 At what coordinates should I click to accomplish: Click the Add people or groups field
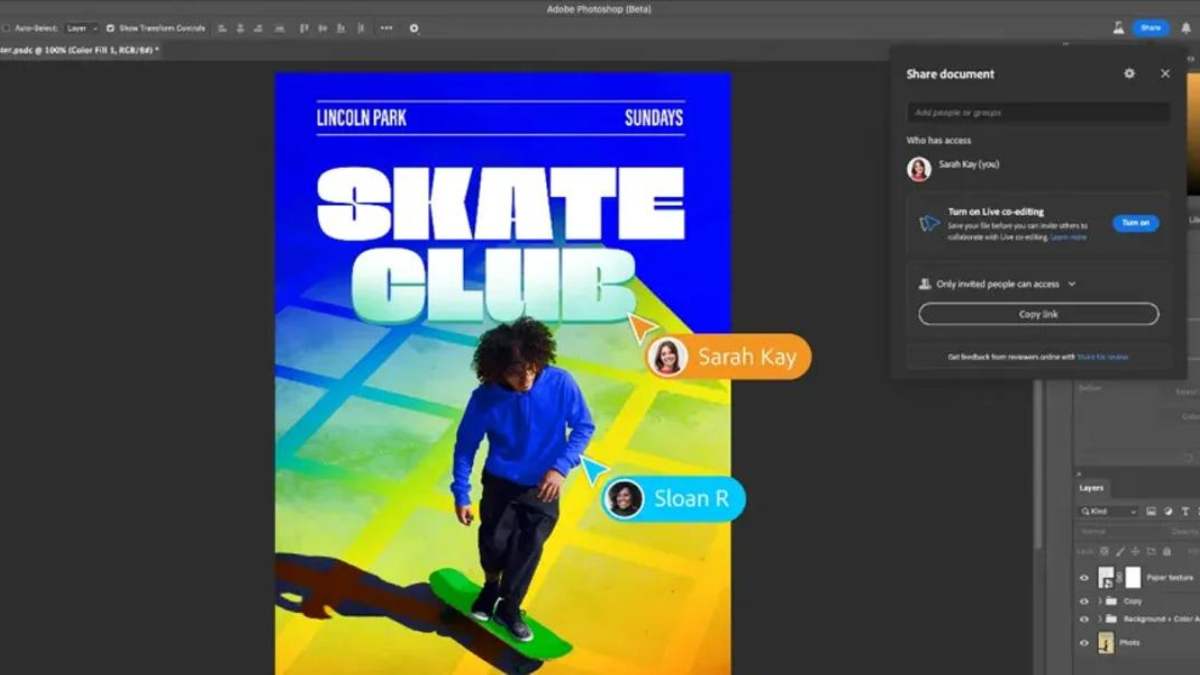click(x=1038, y=112)
